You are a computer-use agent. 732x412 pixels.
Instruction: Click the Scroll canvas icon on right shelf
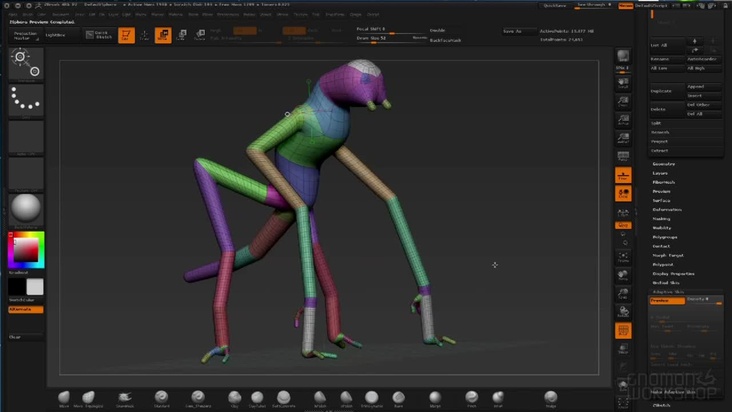[x=623, y=84]
